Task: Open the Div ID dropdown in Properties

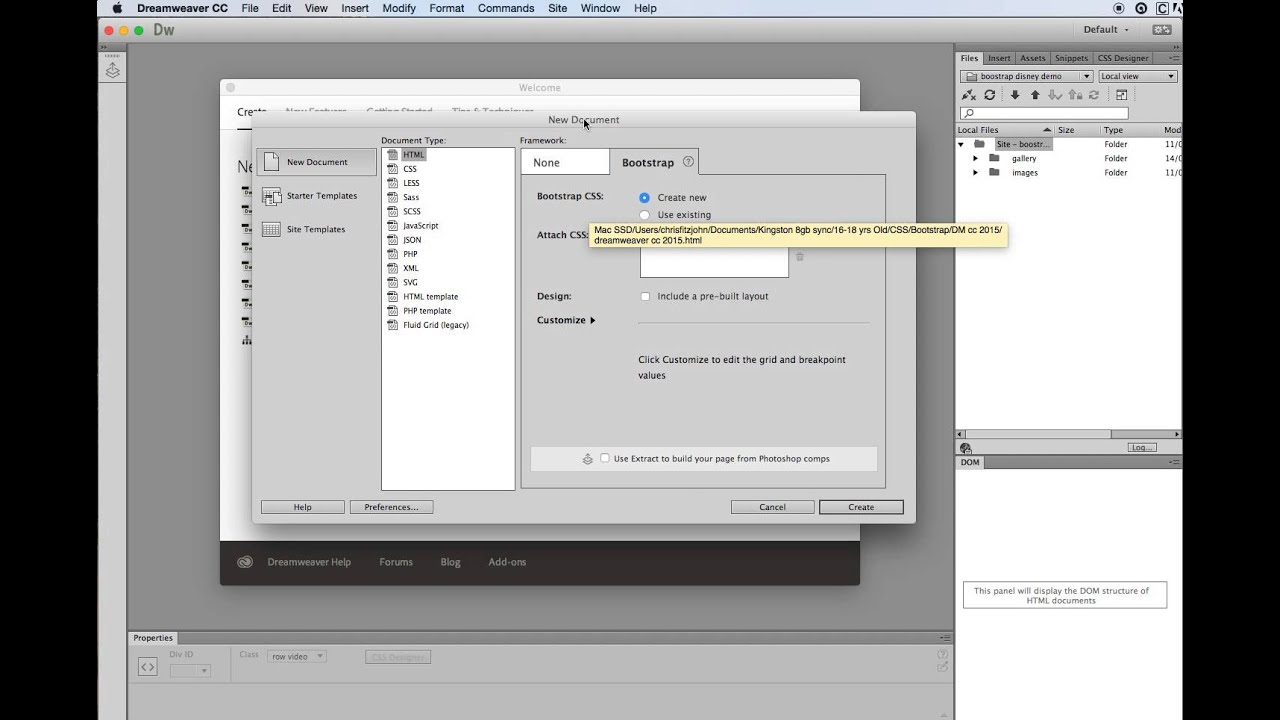Action: 189,671
